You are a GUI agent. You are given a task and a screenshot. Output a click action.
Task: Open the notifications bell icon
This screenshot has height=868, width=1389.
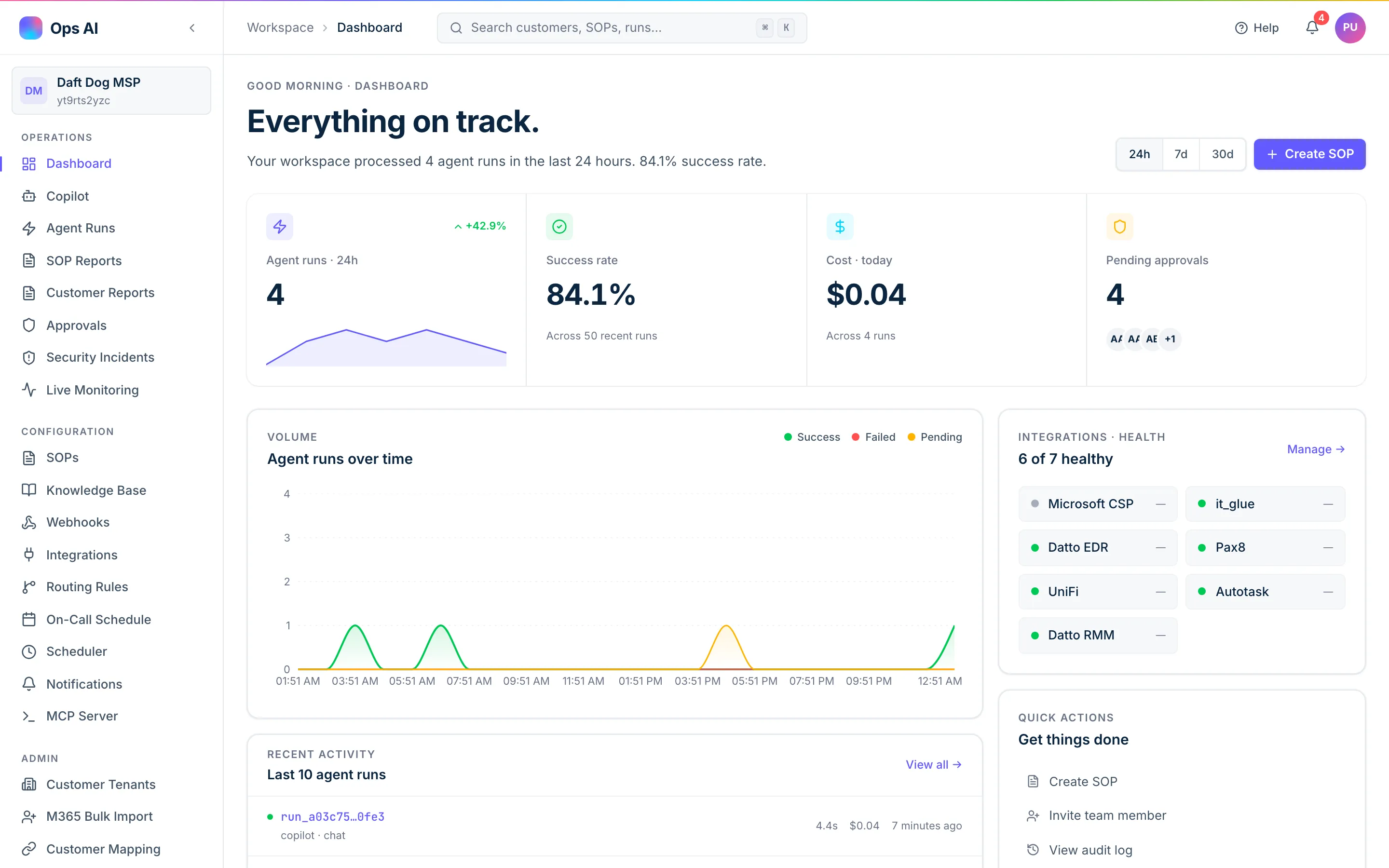[1312, 27]
